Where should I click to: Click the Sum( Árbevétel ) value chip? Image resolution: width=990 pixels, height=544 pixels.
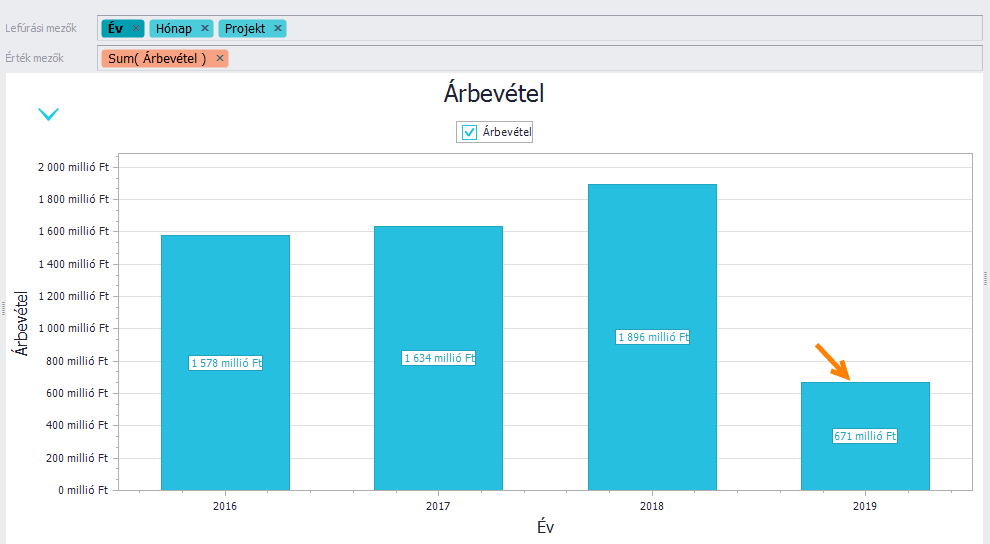point(157,58)
